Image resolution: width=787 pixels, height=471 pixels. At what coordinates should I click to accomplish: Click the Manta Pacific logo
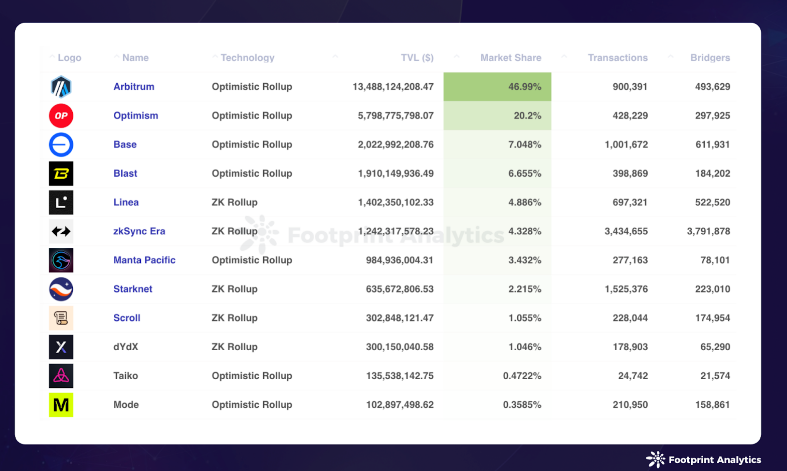coord(61,260)
